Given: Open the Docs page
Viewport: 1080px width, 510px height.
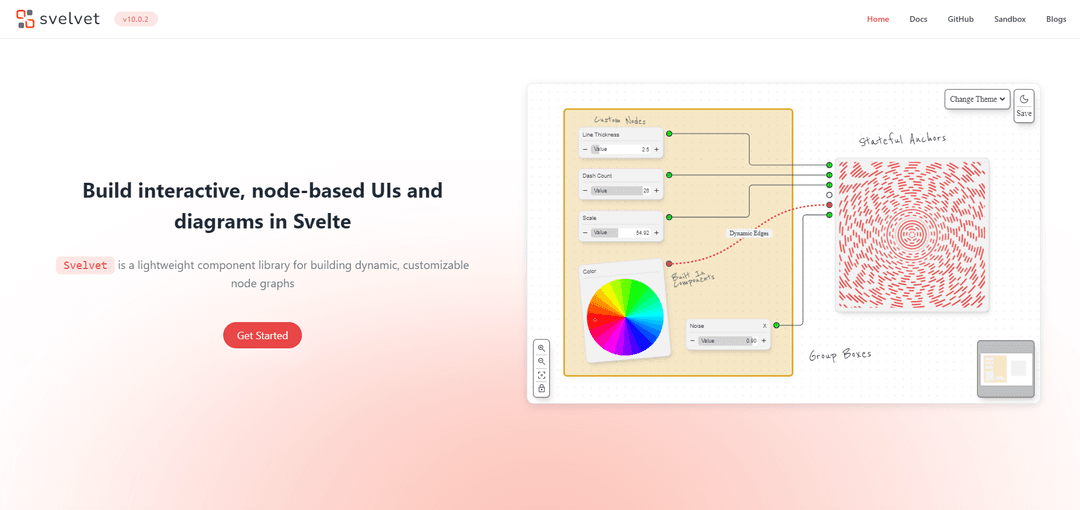Looking at the screenshot, I should 918,19.
